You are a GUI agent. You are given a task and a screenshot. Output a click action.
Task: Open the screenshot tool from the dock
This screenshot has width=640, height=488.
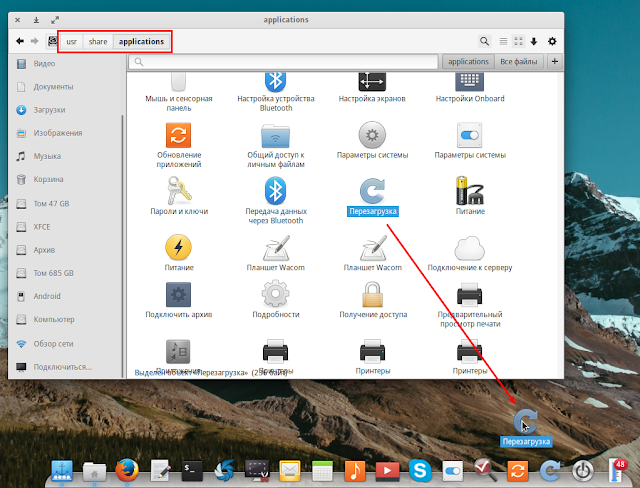click(257, 470)
